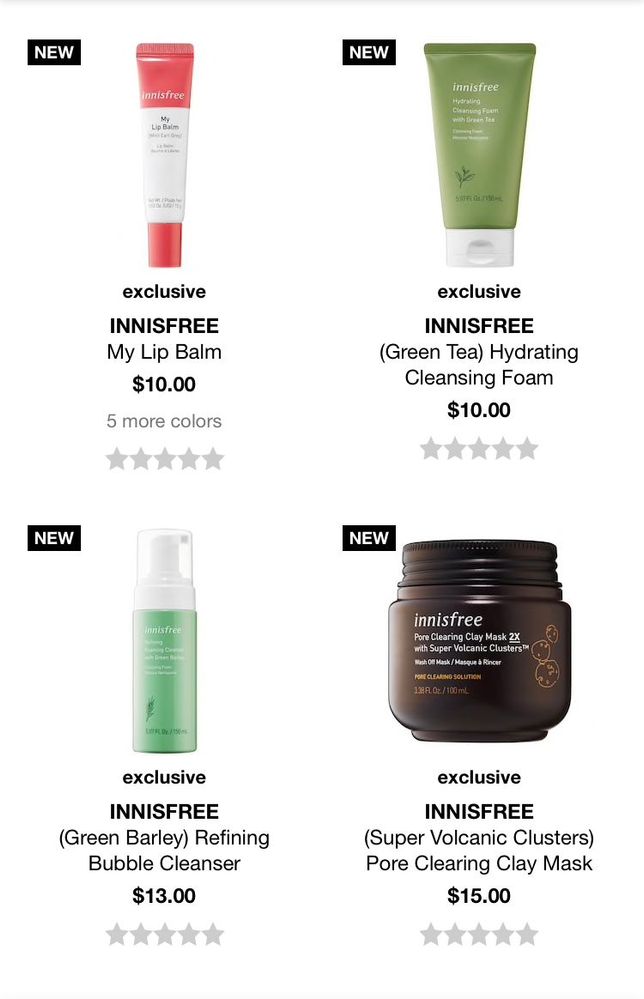This screenshot has height=999, width=644.
Task: Open the My Lip Balm product link
Action: tap(164, 352)
